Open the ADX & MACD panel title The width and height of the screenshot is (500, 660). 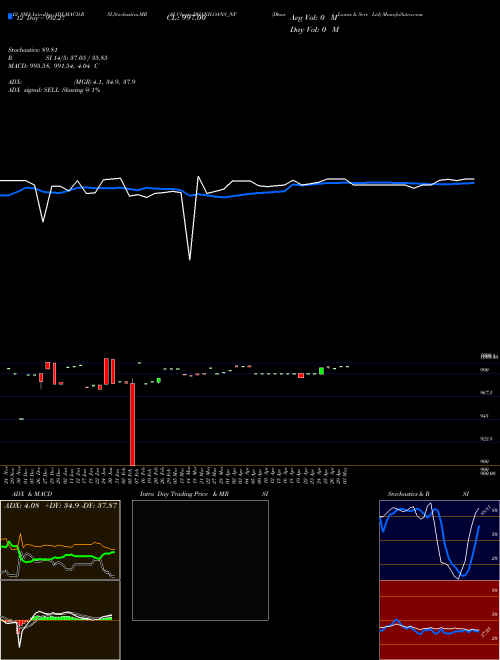point(32,494)
